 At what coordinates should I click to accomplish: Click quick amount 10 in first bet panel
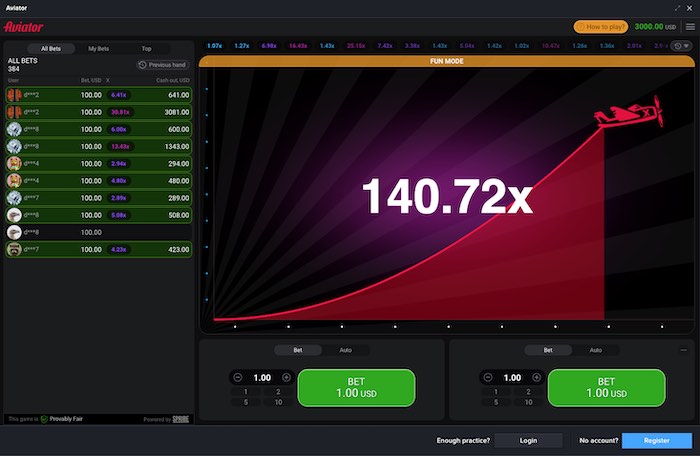click(x=278, y=402)
